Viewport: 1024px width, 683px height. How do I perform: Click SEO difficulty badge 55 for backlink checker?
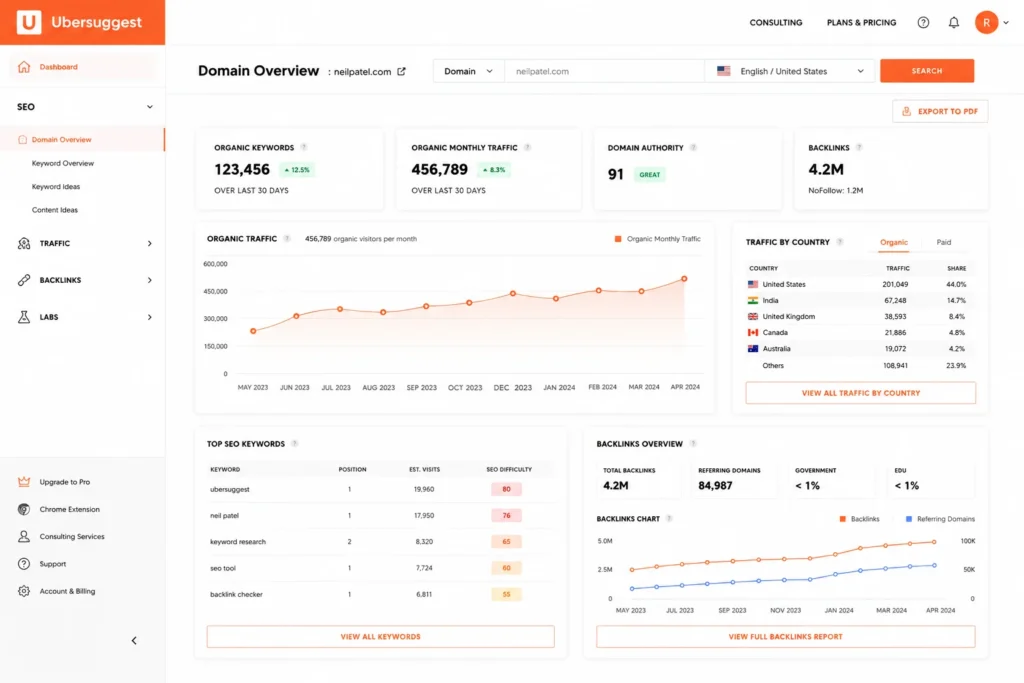point(506,594)
